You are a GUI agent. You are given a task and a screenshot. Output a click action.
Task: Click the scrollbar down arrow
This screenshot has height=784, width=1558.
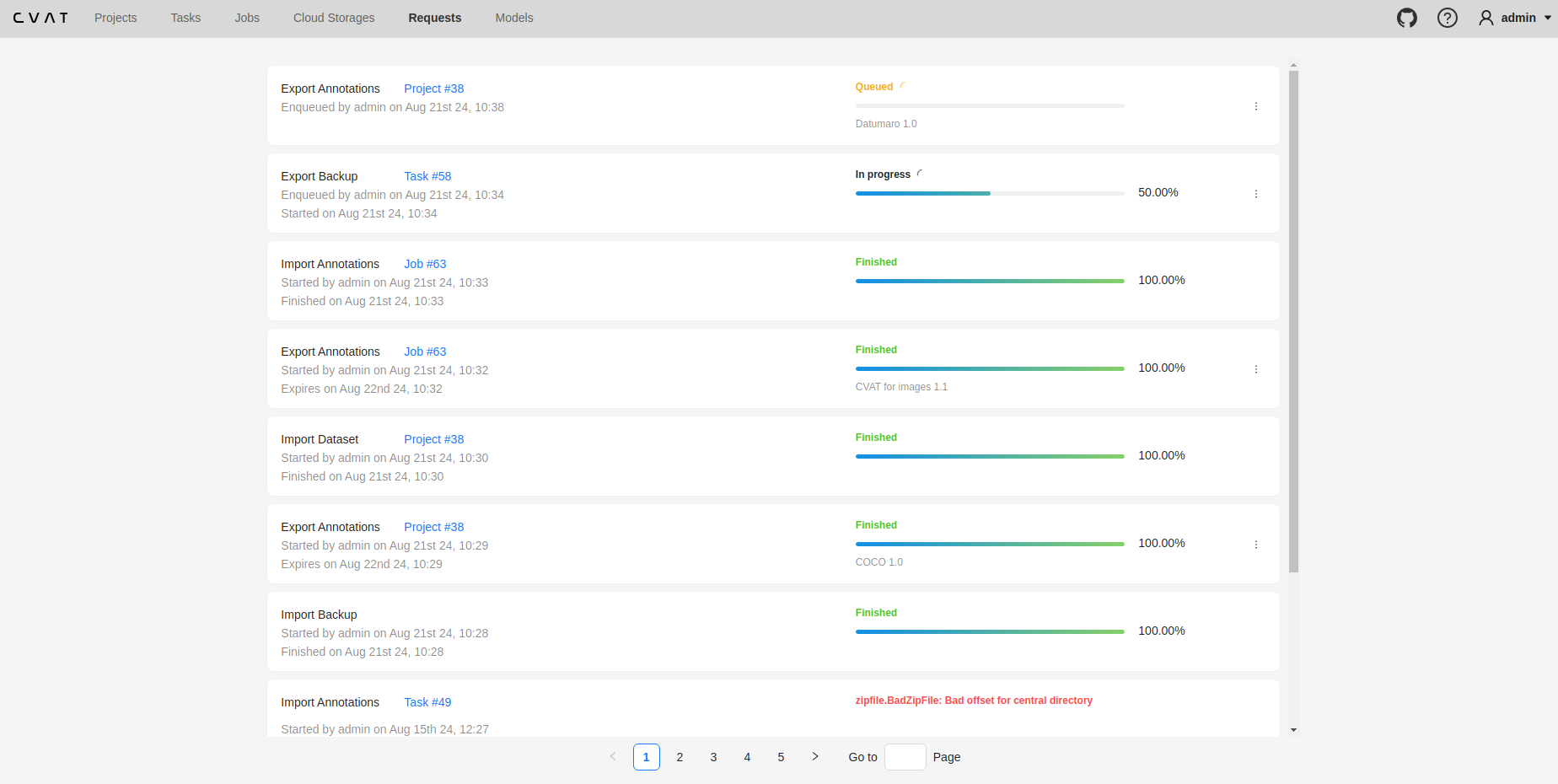point(1293,730)
